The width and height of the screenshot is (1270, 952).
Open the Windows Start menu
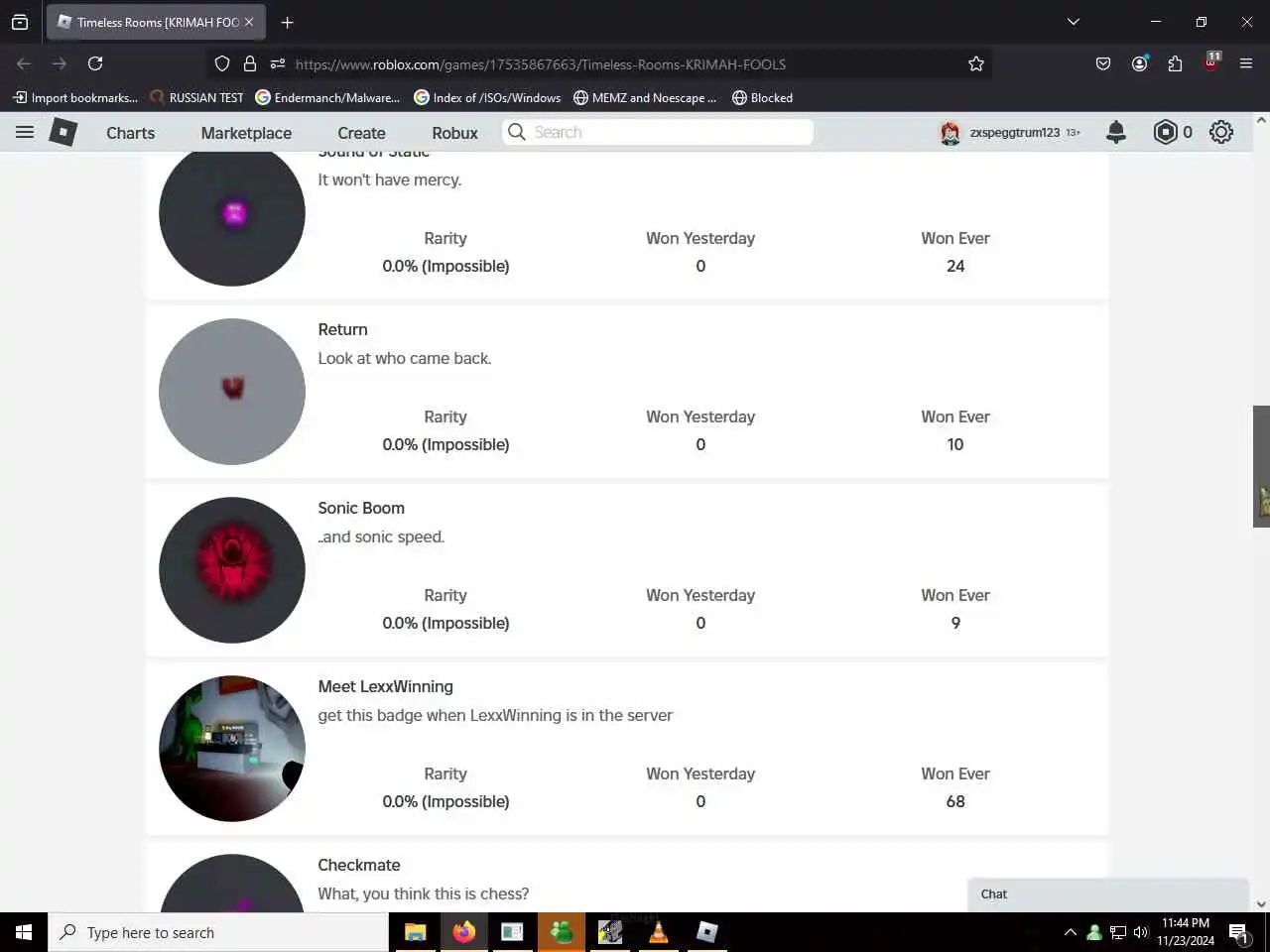[x=24, y=932]
